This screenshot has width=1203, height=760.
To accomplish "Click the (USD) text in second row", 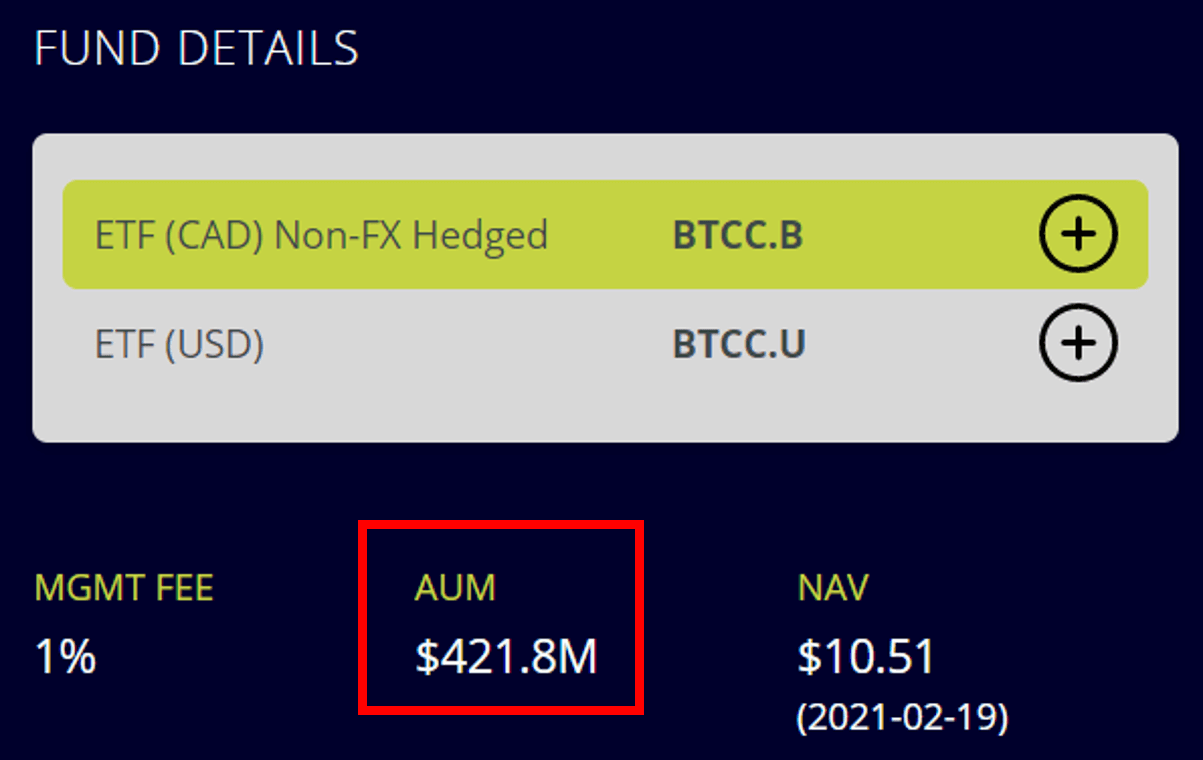I will [215, 345].
